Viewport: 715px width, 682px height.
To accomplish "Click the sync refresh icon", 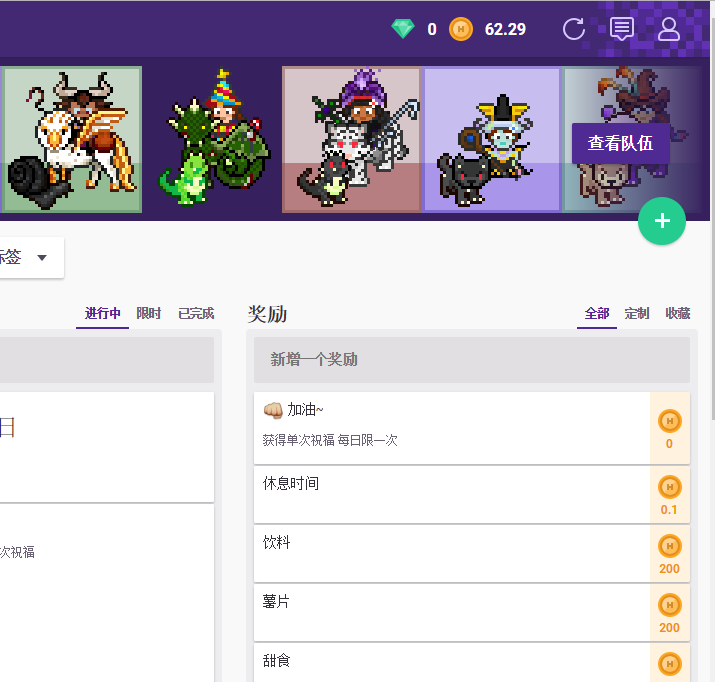I will pyautogui.click(x=574, y=29).
